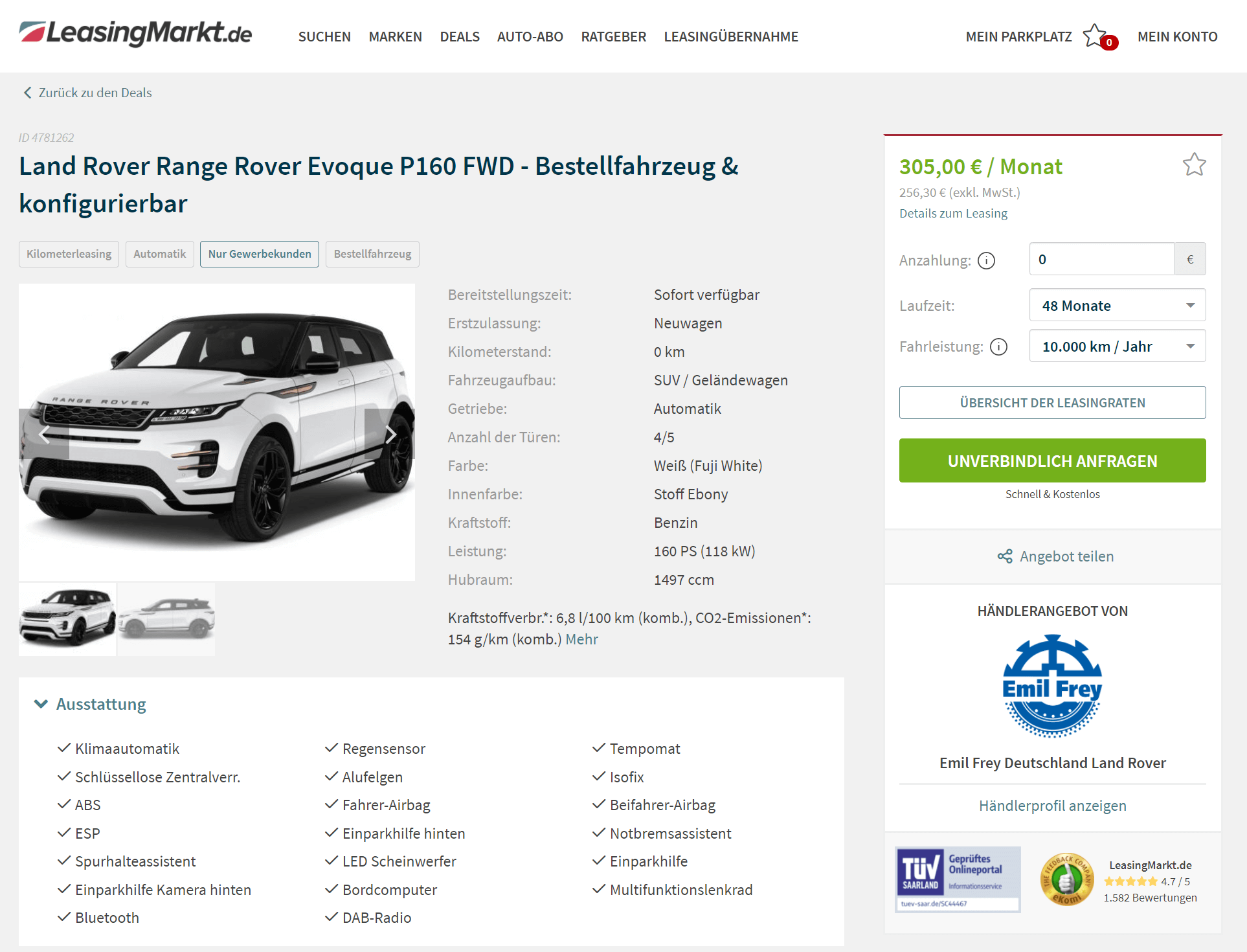
Task: Open the LEASINGÜBERNAHME menu item
Action: pyautogui.click(x=731, y=37)
